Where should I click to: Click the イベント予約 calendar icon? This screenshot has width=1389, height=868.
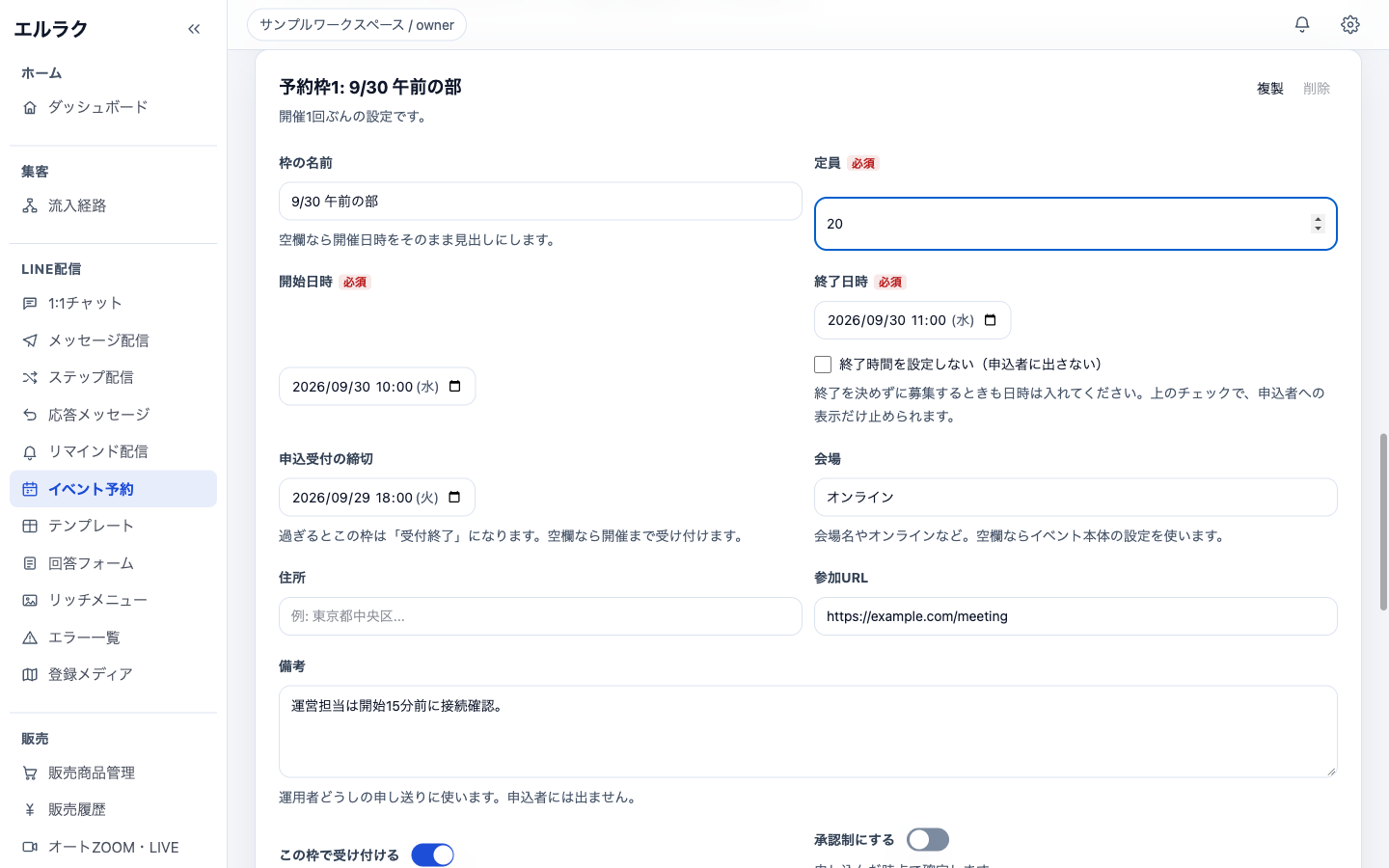(x=30, y=489)
